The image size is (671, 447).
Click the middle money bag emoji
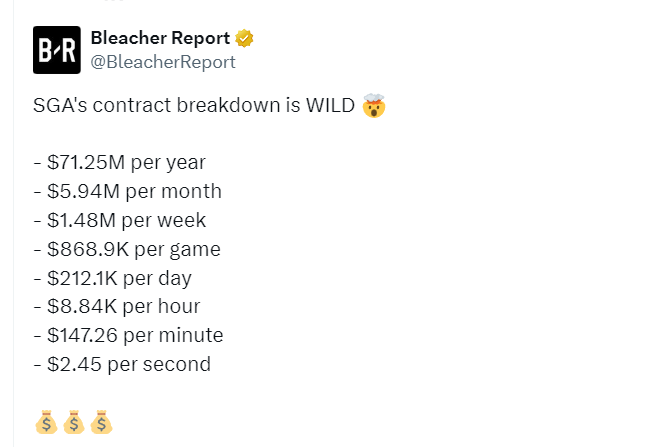click(x=74, y=422)
